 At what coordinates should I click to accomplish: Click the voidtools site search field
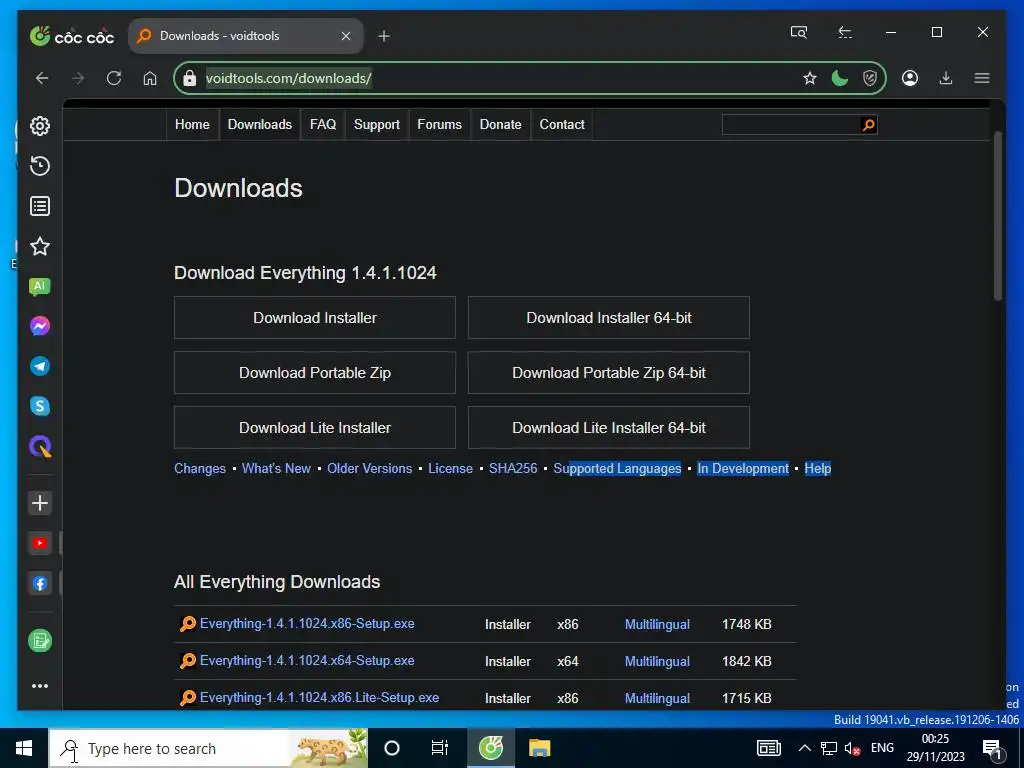pyautogui.click(x=791, y=125)
